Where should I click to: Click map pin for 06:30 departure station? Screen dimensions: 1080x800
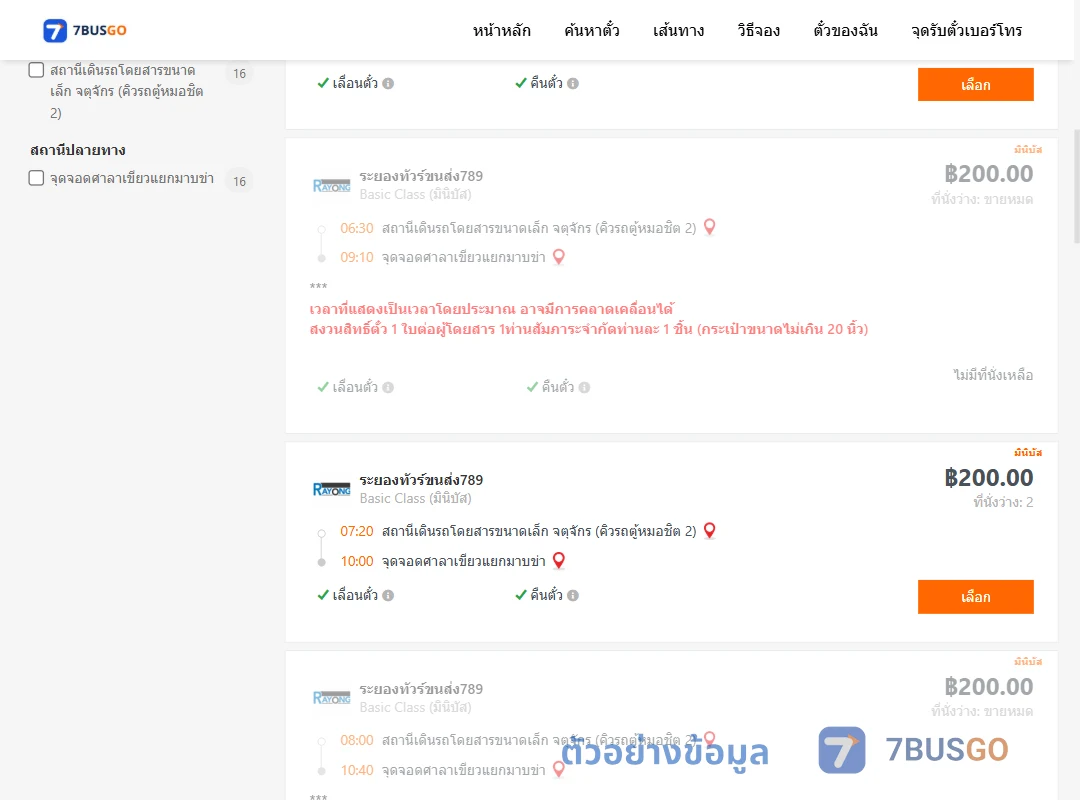tap(709, 227)
